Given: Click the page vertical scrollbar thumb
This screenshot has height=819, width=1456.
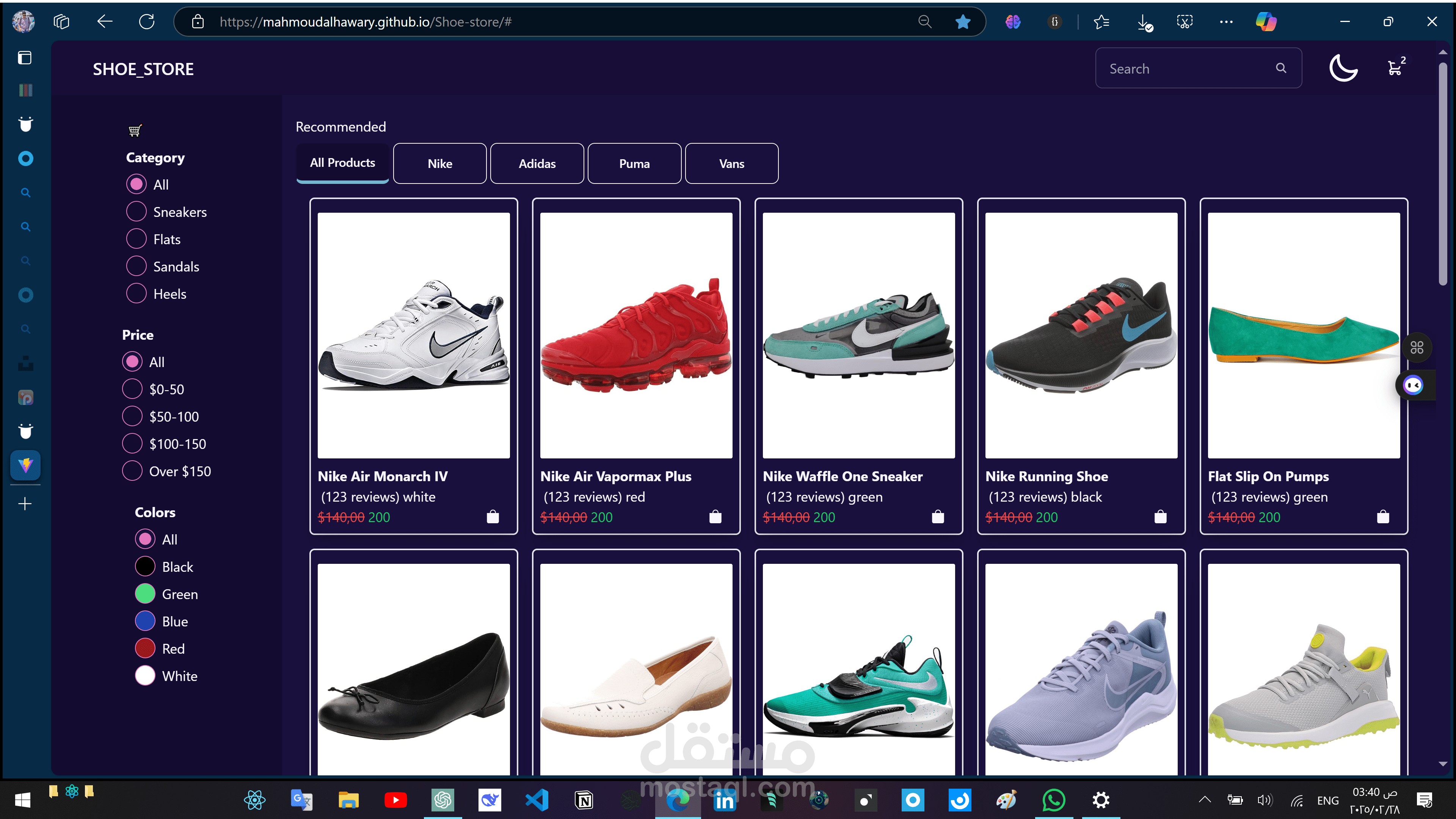Looking at the screenshot, I should [x=1442, y=174].
